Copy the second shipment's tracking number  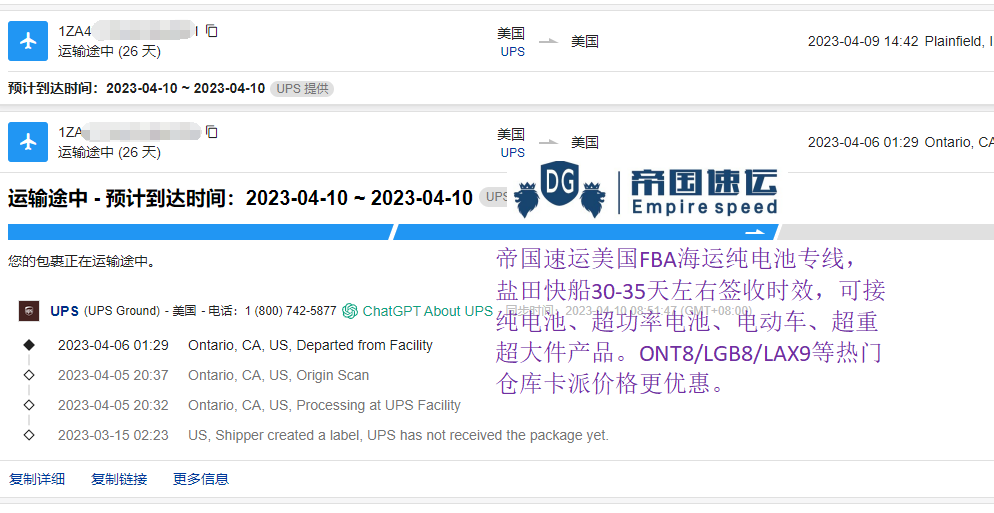point(212,132)
